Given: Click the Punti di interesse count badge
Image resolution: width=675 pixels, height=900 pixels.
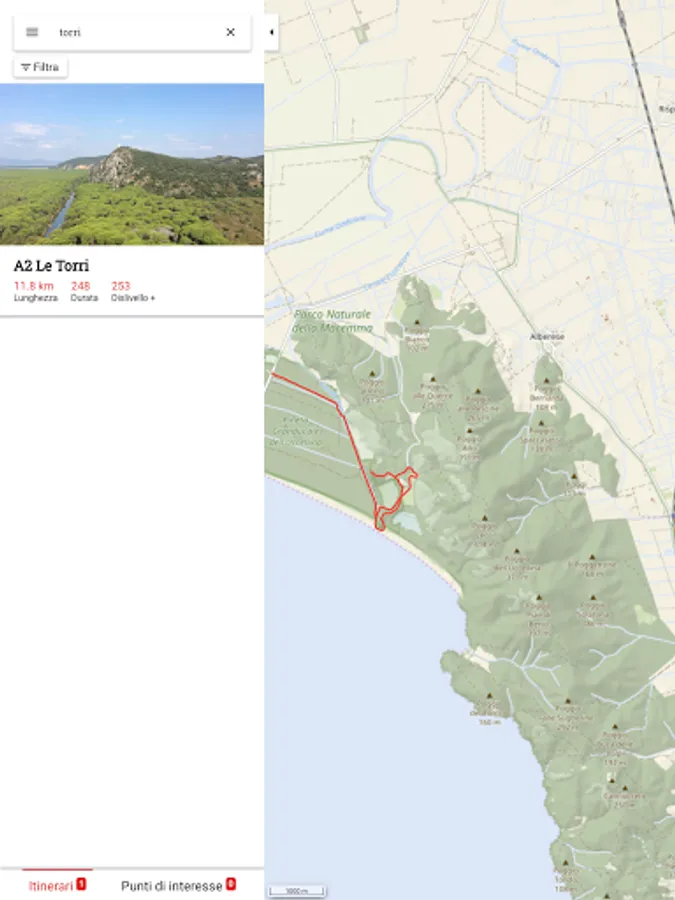Looking at the screenshot, I should tap(231, 884).
